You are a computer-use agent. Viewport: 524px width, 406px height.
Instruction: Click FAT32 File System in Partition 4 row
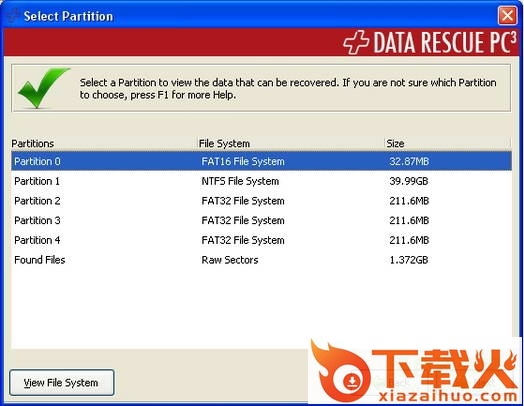click(243, 240)
